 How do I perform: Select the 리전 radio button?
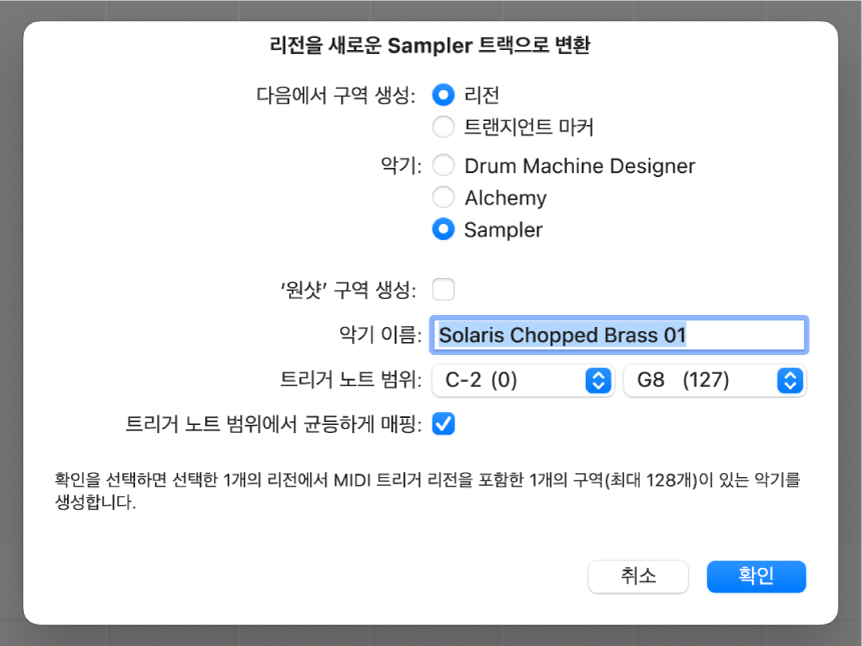[x=443, y=94]
